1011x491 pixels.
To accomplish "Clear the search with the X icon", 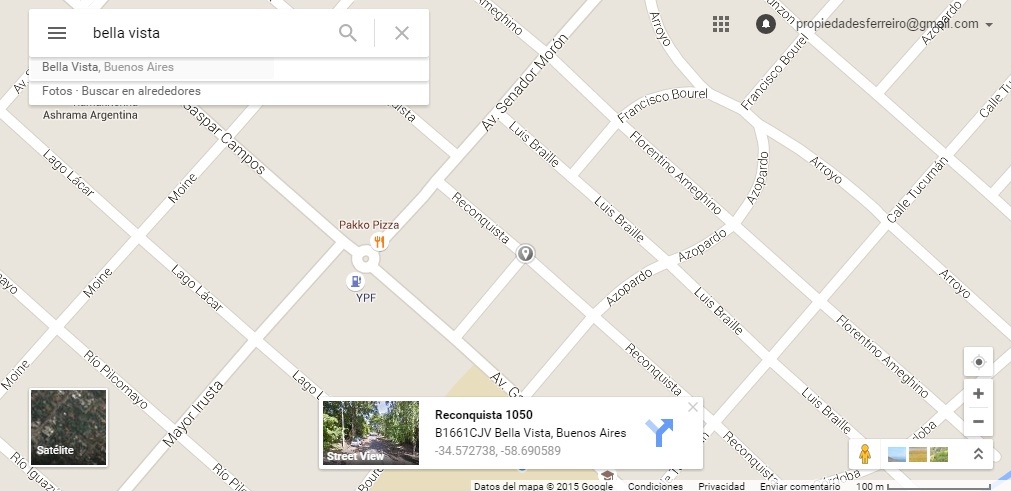I will pyautogui.click(x=402, y=33).
